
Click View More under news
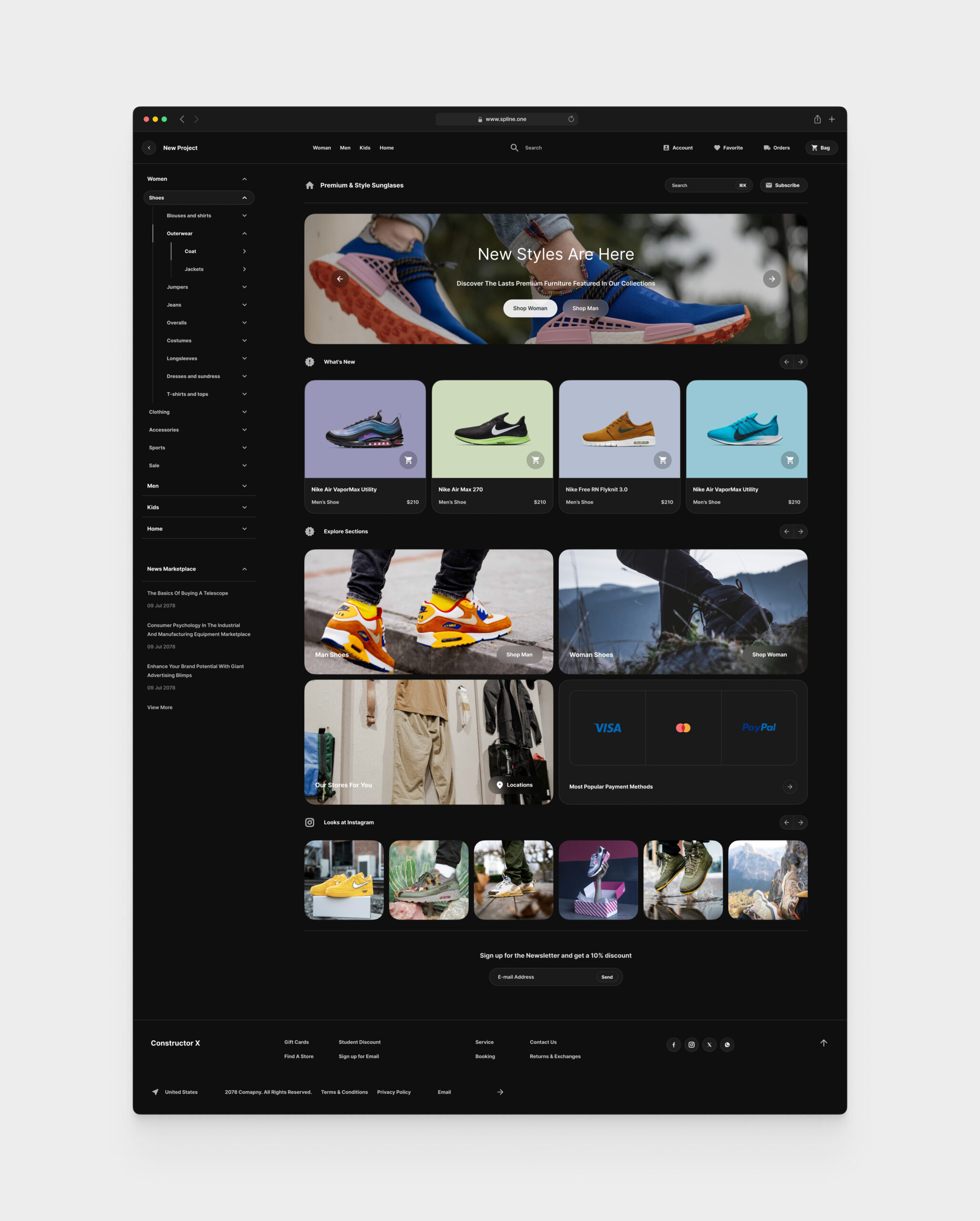pyautogui.click(x=160, y=707)
